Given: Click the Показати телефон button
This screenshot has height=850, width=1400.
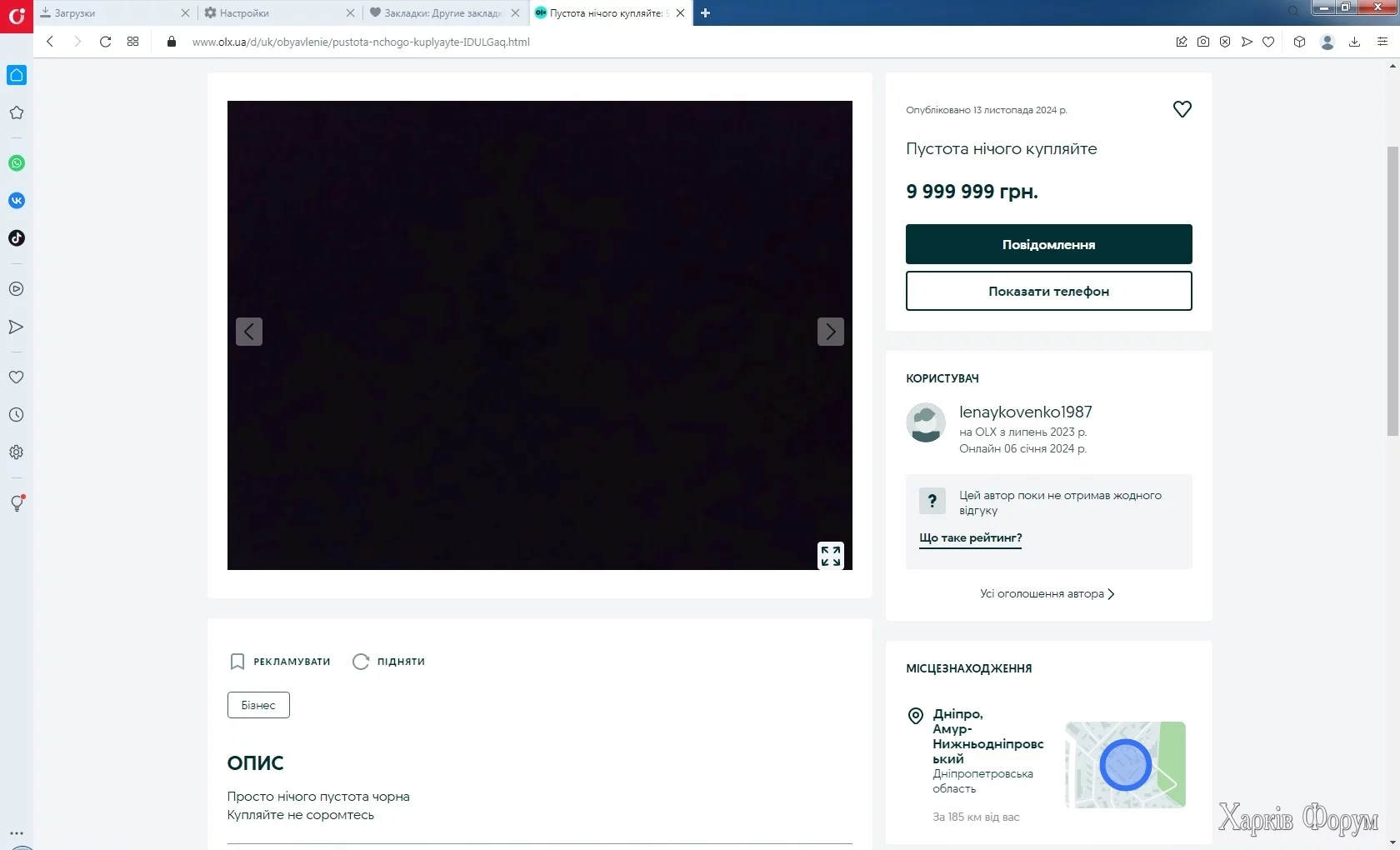Looking at the screenshot, I should coord(1049,291).
